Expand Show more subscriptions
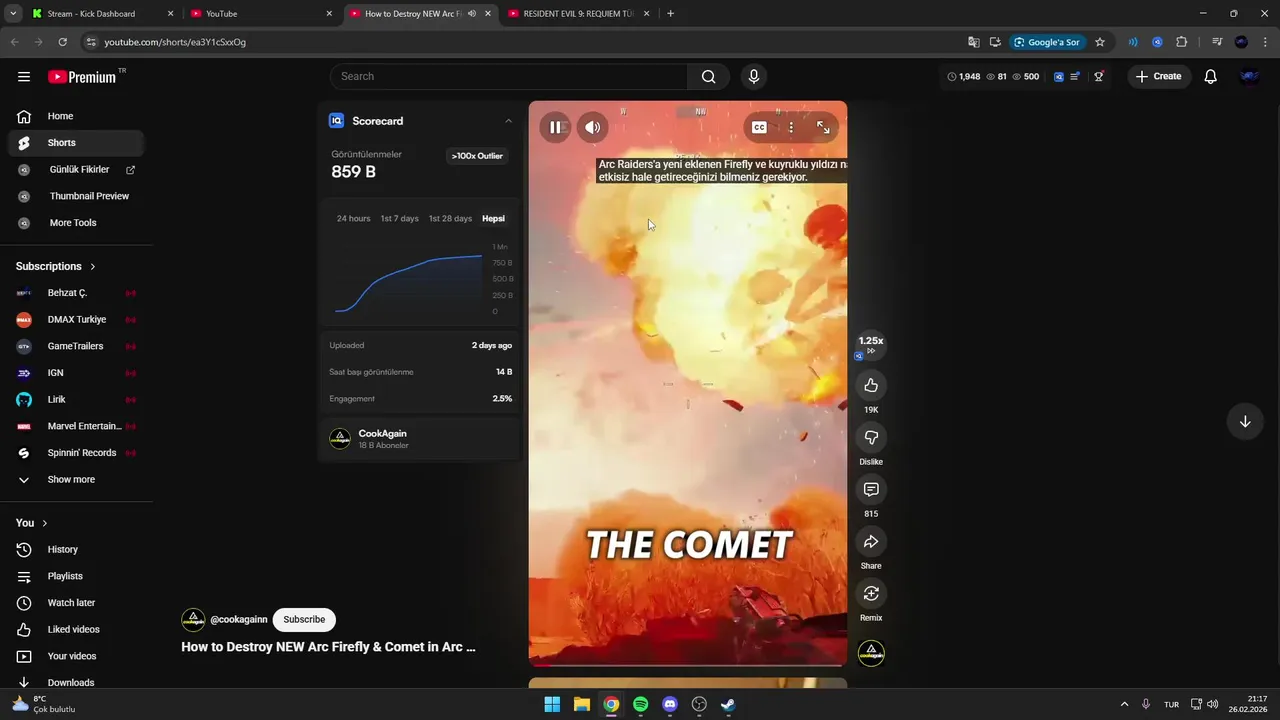The height and width of the screenshot is (720, 1280). (76, 479)
